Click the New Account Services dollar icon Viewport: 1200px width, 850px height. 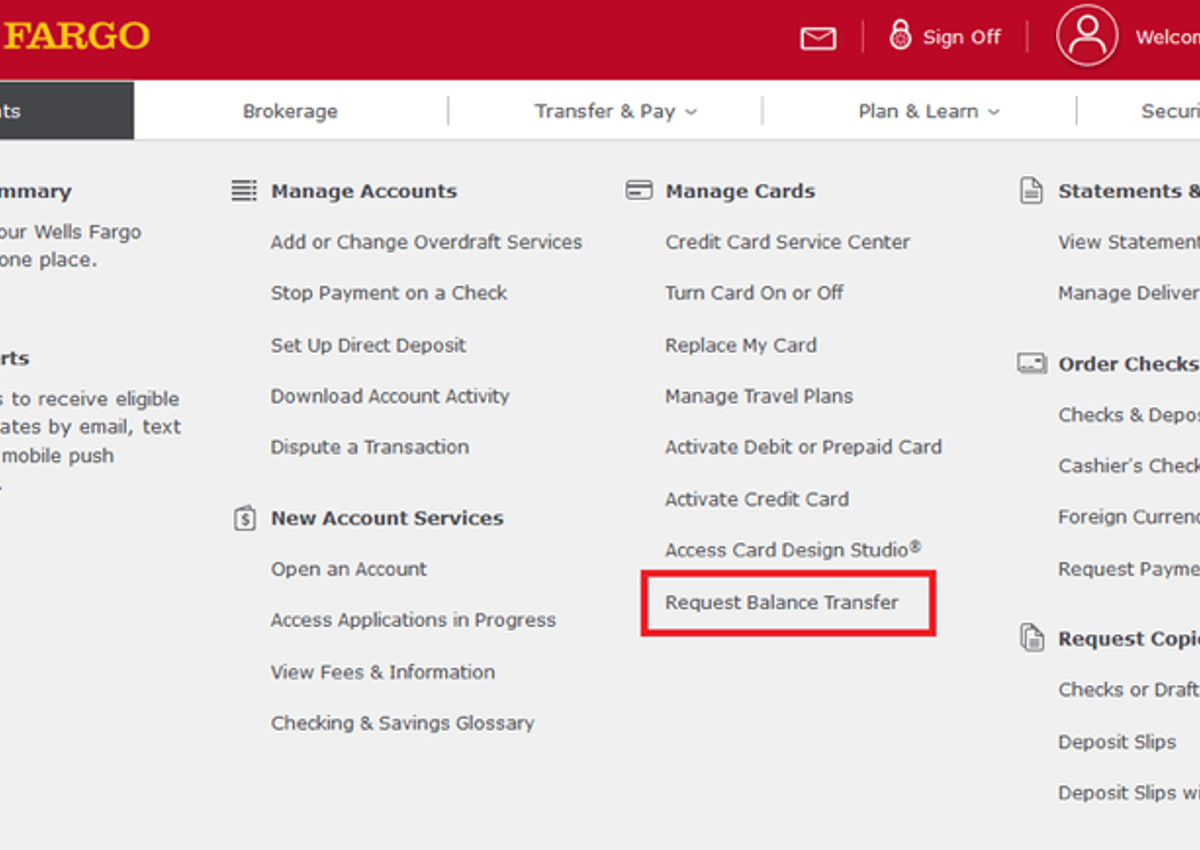(244, 518)
